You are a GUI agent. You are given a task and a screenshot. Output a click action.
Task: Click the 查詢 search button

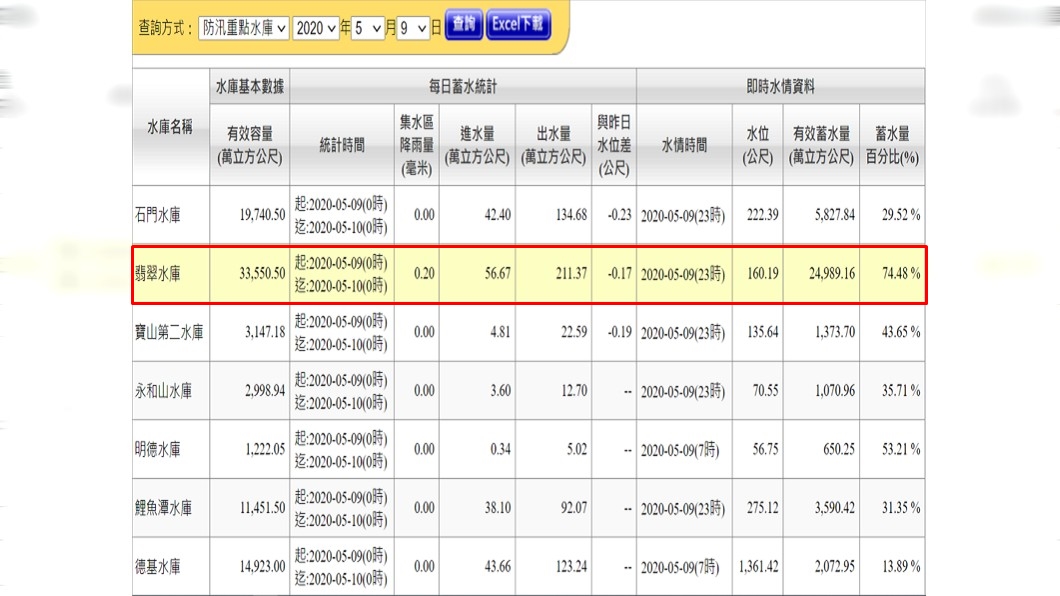pos(464,25)
